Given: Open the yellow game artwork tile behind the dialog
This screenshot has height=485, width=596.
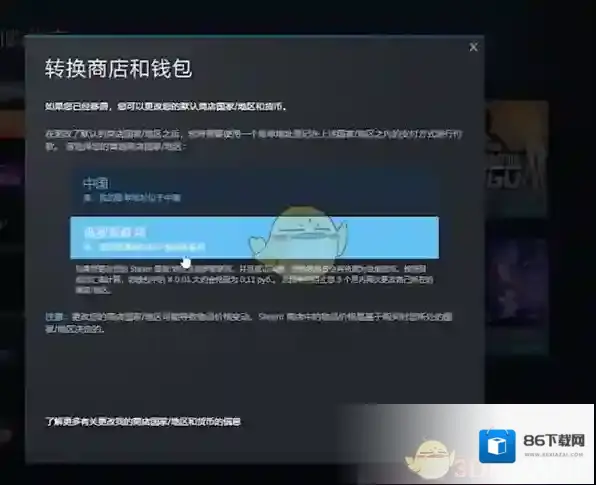Looking at the screenshot, I should [x=516, y=158].
